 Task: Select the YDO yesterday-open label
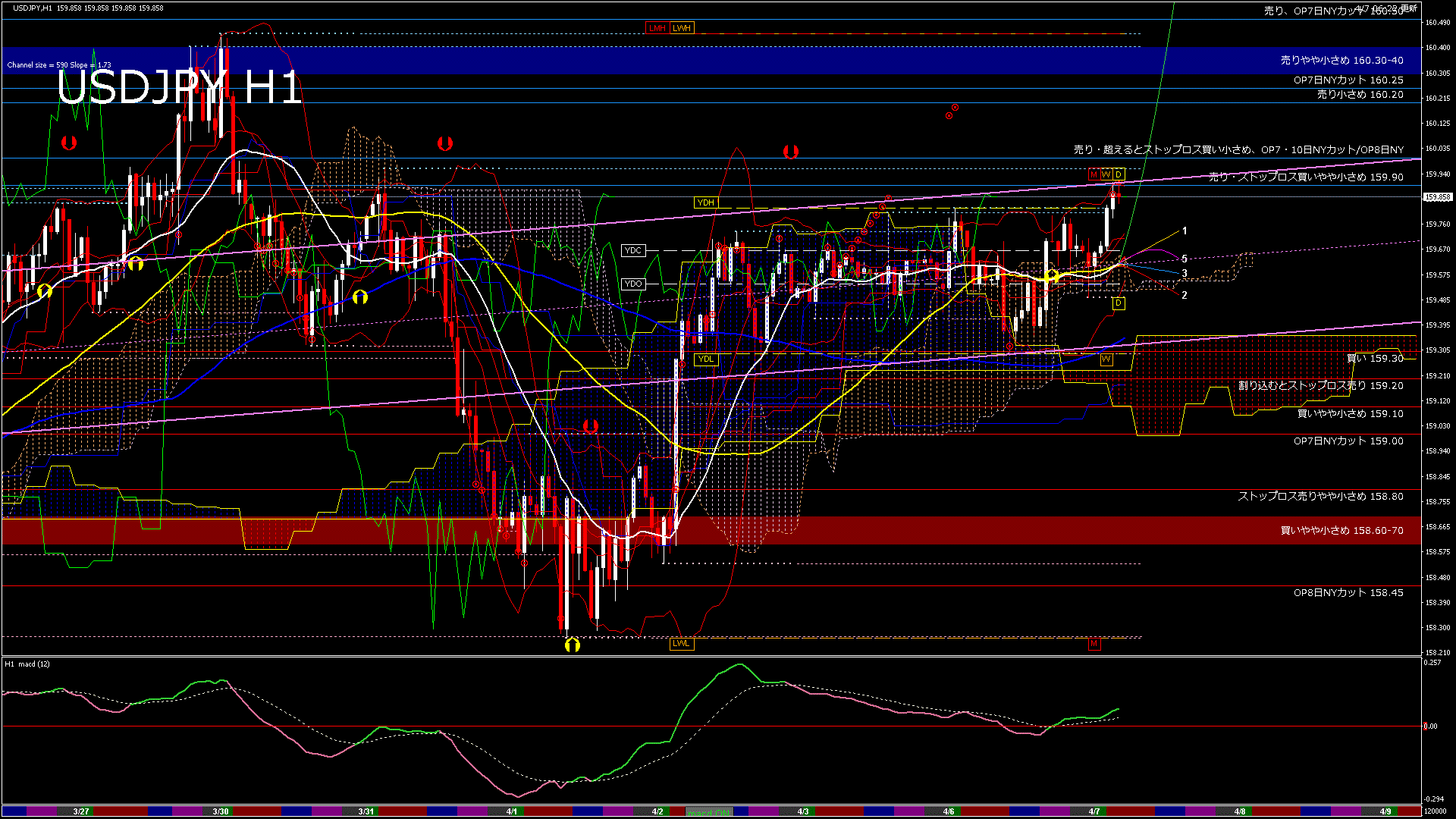click(x=634, y=283)
